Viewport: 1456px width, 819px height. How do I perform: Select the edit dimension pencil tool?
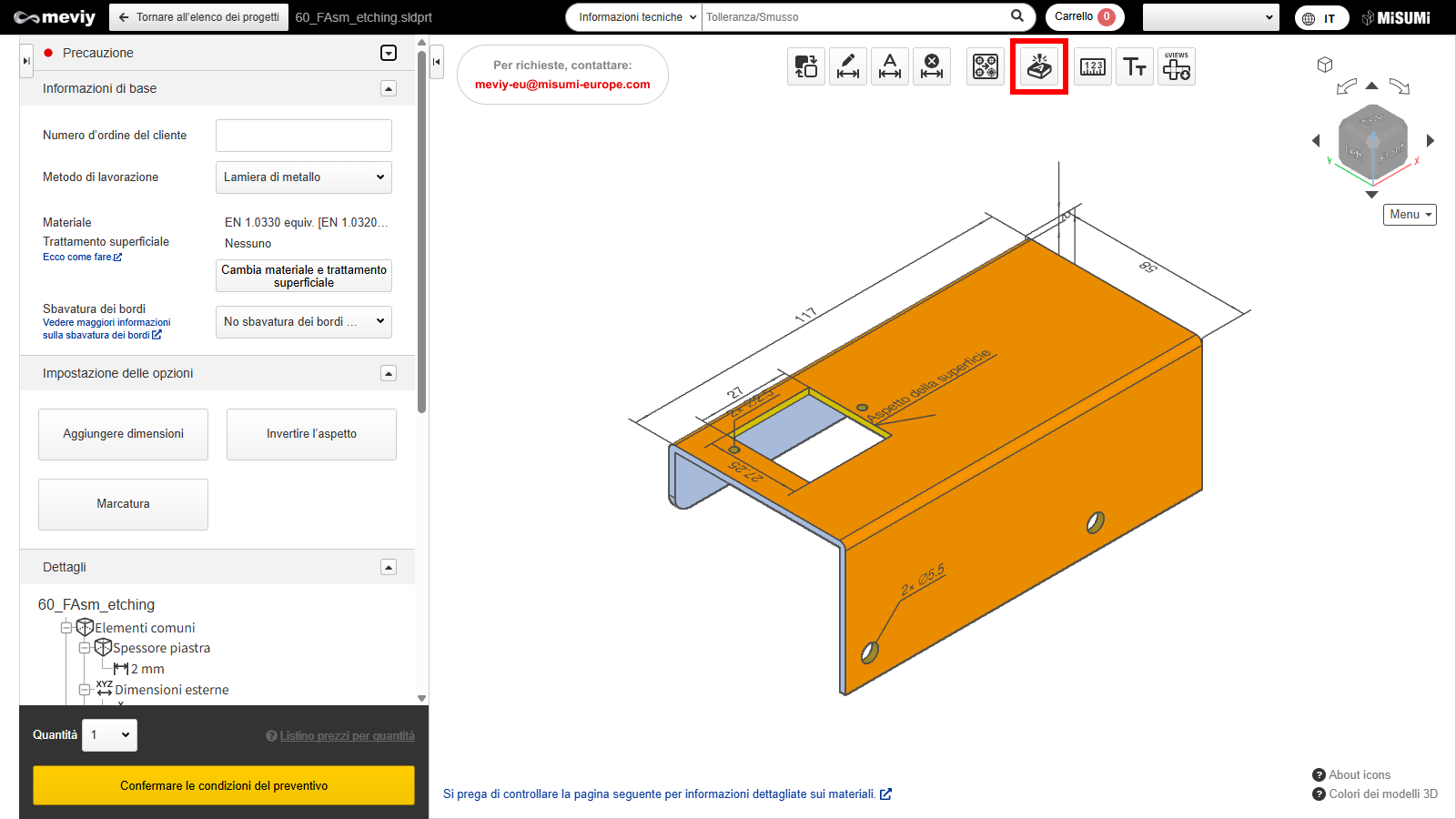coord(848,66)
